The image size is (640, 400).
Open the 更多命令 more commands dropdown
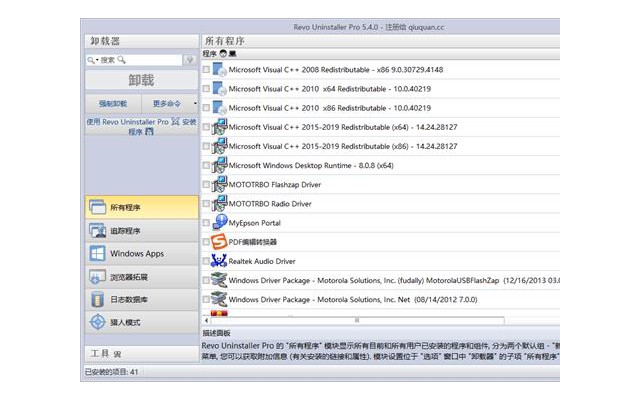pyautogui.click(x=170, y=104)
